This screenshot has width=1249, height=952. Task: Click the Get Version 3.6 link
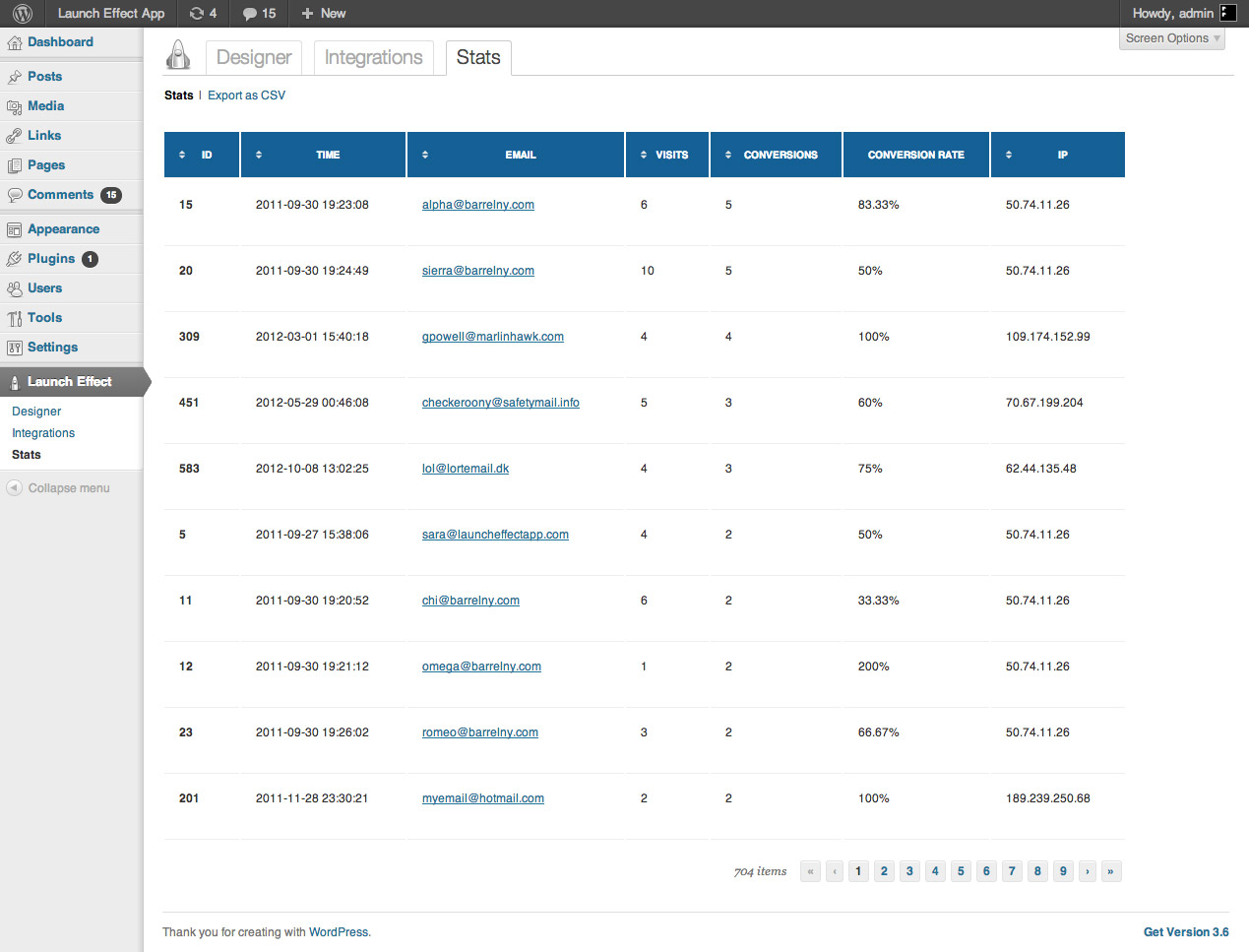click(x=1186, y=932)
